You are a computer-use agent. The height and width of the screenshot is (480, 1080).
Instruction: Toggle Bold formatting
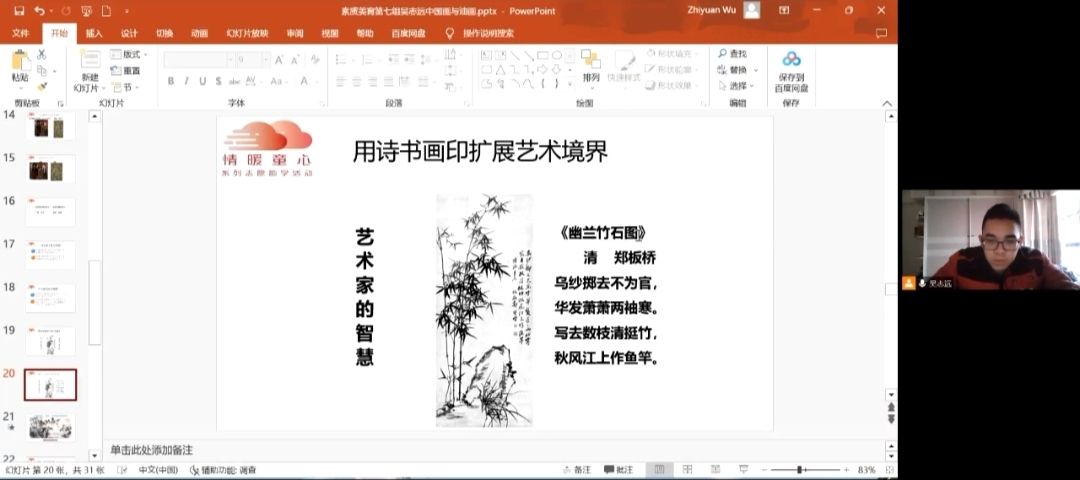point(171,81)
